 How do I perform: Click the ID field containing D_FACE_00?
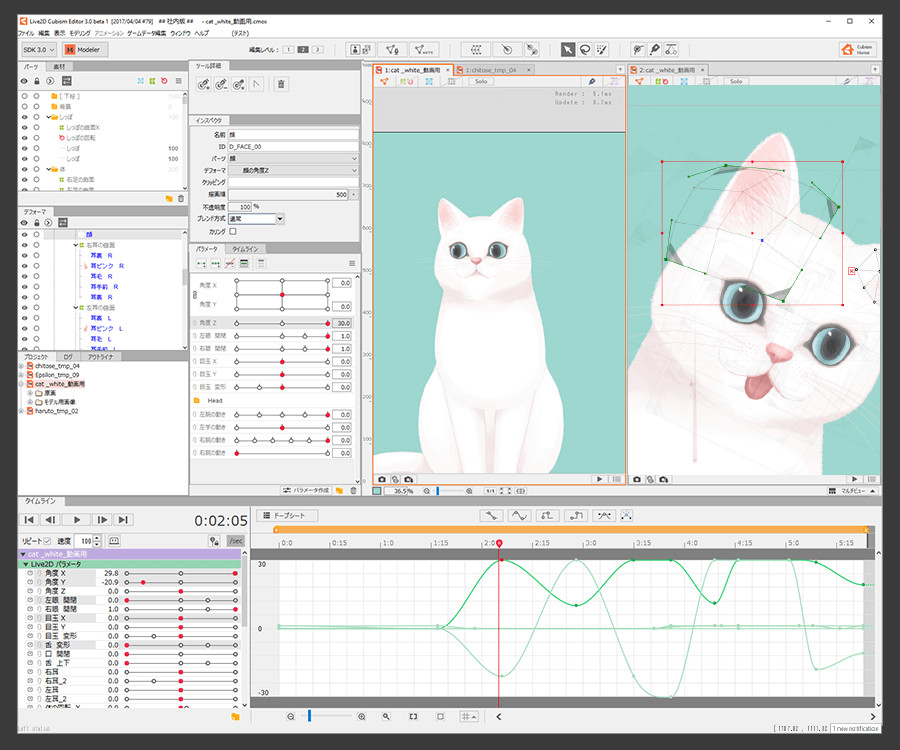click(293, 147)
